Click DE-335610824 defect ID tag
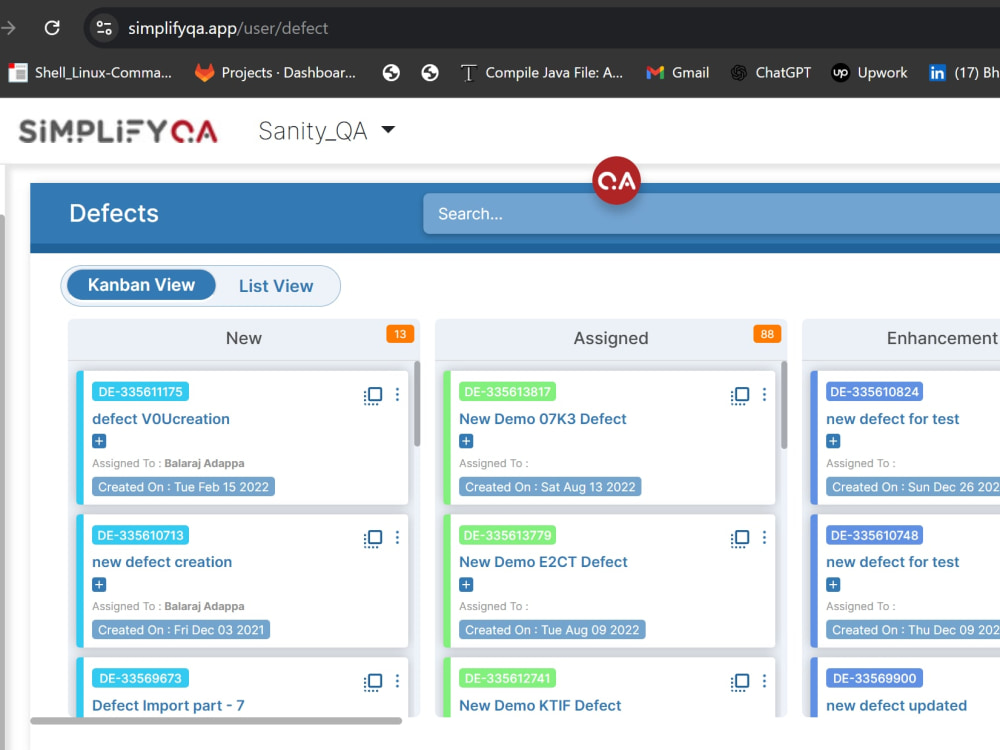This screenshot has width=1000, height=750. pyautogui.click(x=874, y=392)
